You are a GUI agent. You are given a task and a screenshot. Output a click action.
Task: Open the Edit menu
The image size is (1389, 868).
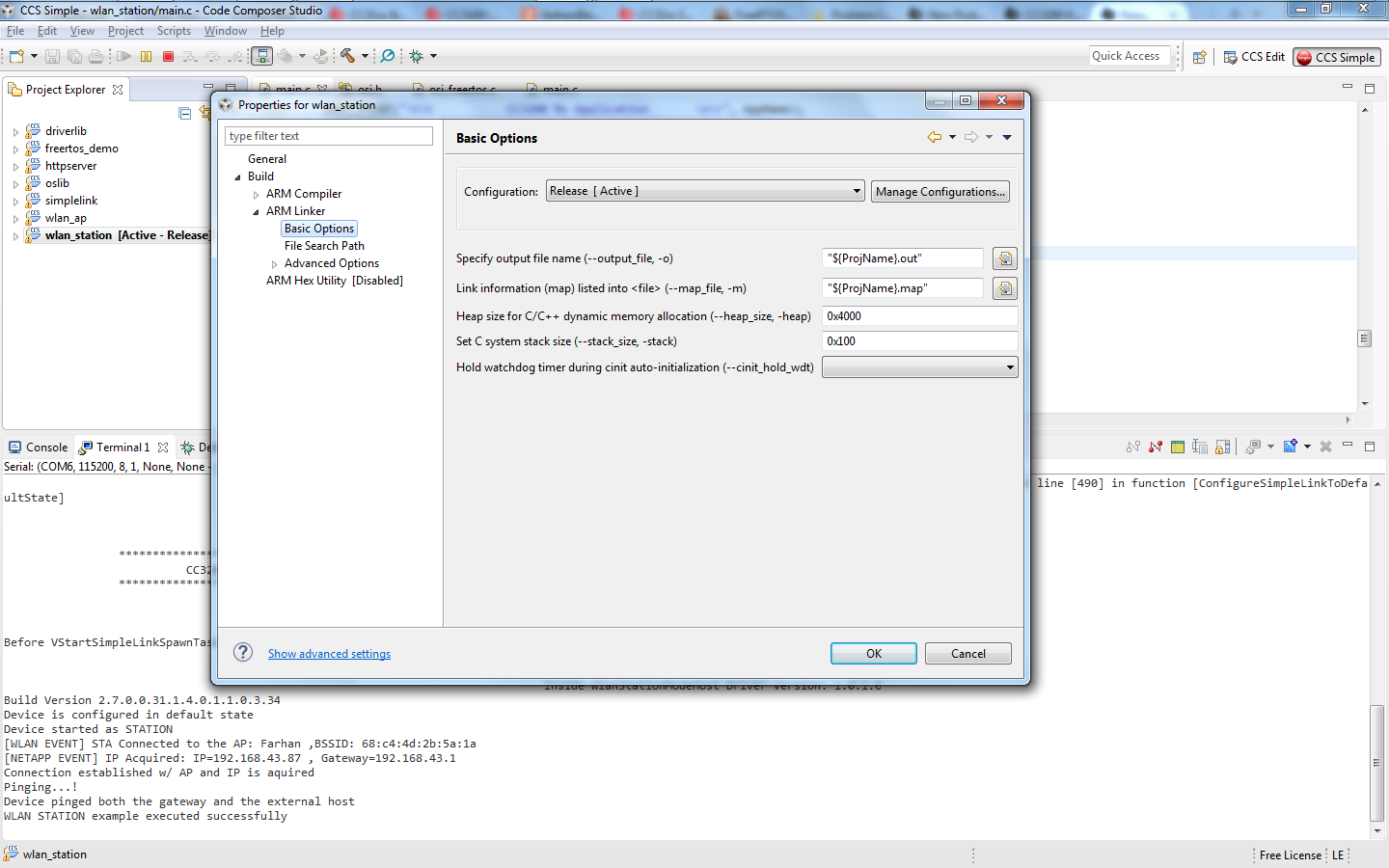[x=47, y=31]
